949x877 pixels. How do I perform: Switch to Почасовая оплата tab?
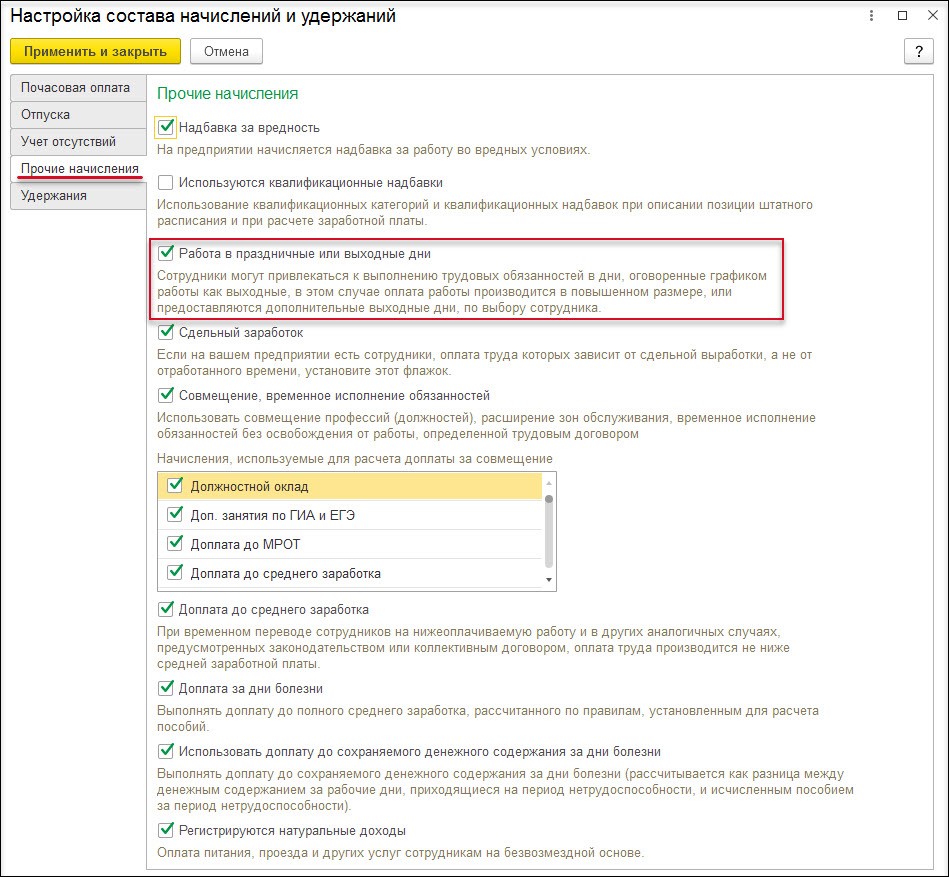click(78, 88)
